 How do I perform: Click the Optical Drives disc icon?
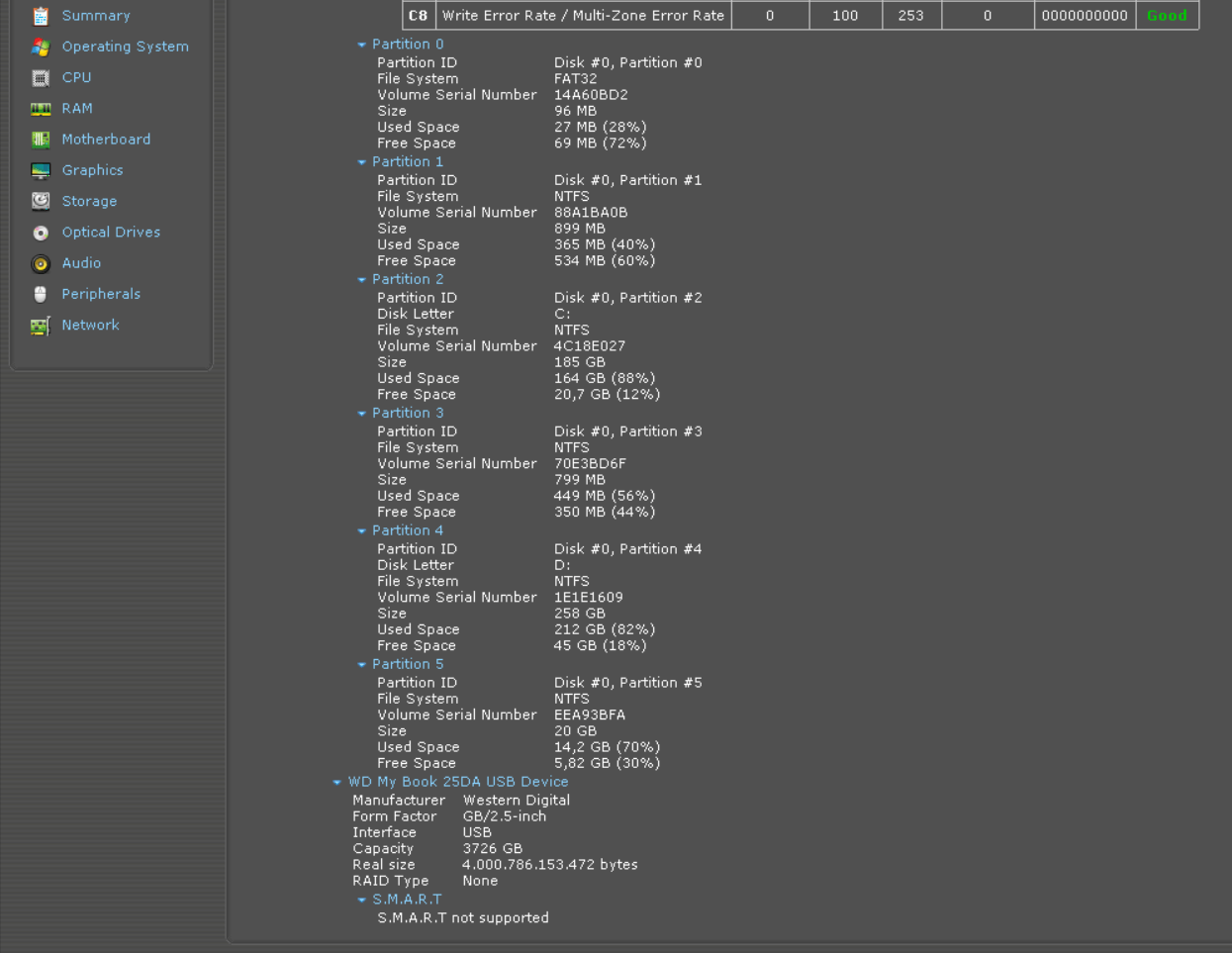click(41, 233)
